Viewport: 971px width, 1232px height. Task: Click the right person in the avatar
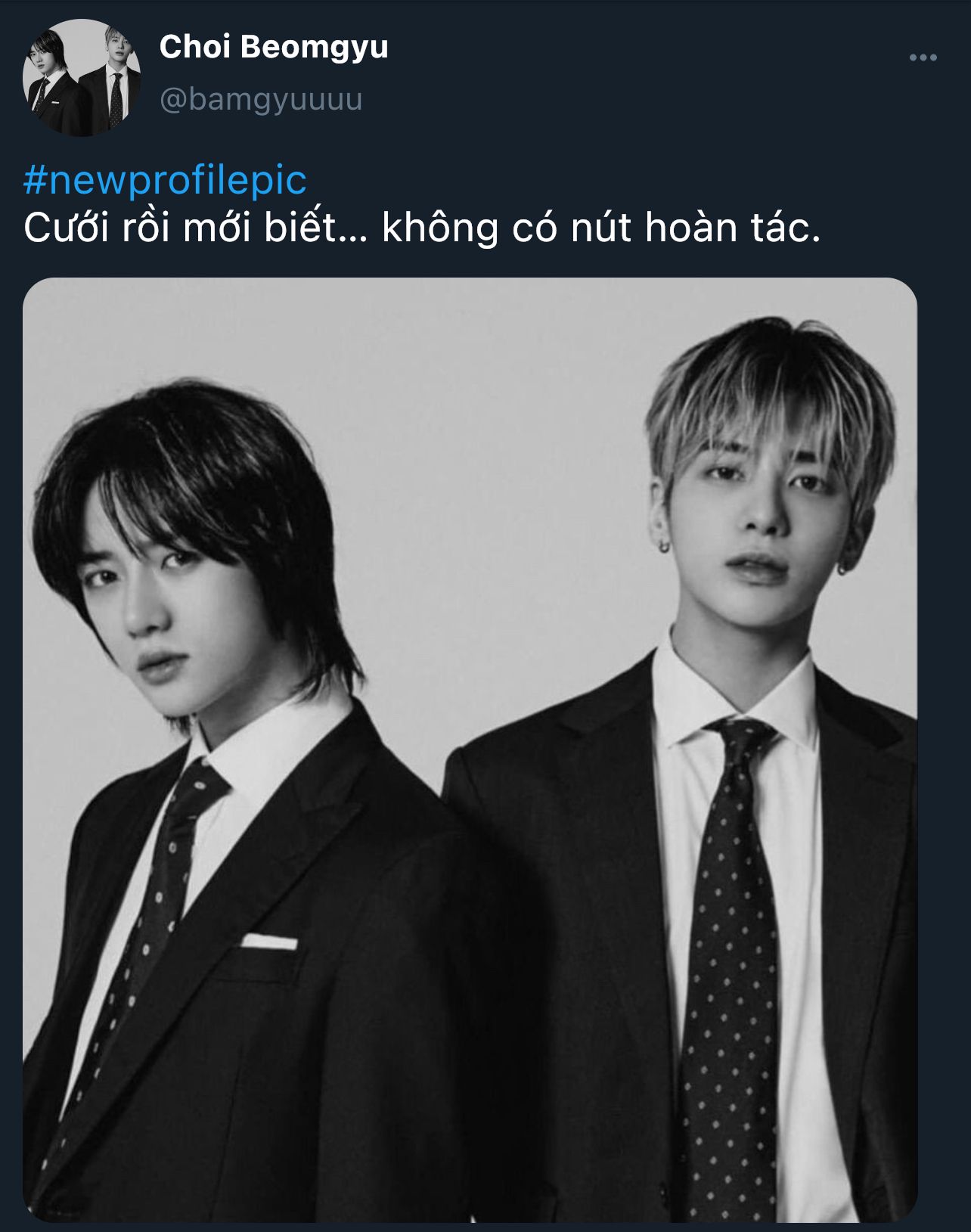(x=112, y=76)
